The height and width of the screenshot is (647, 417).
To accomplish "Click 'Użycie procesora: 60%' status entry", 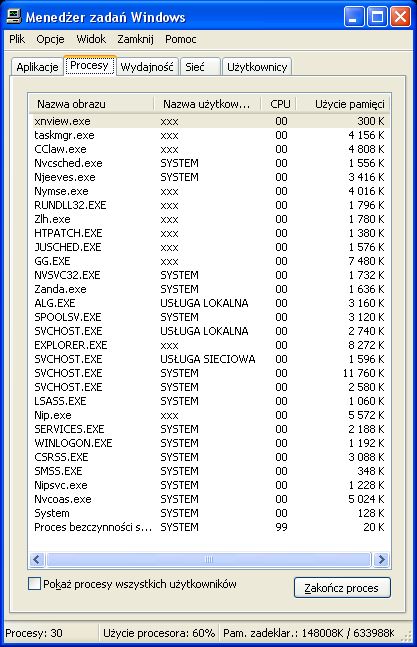I will tap(159, 633).
